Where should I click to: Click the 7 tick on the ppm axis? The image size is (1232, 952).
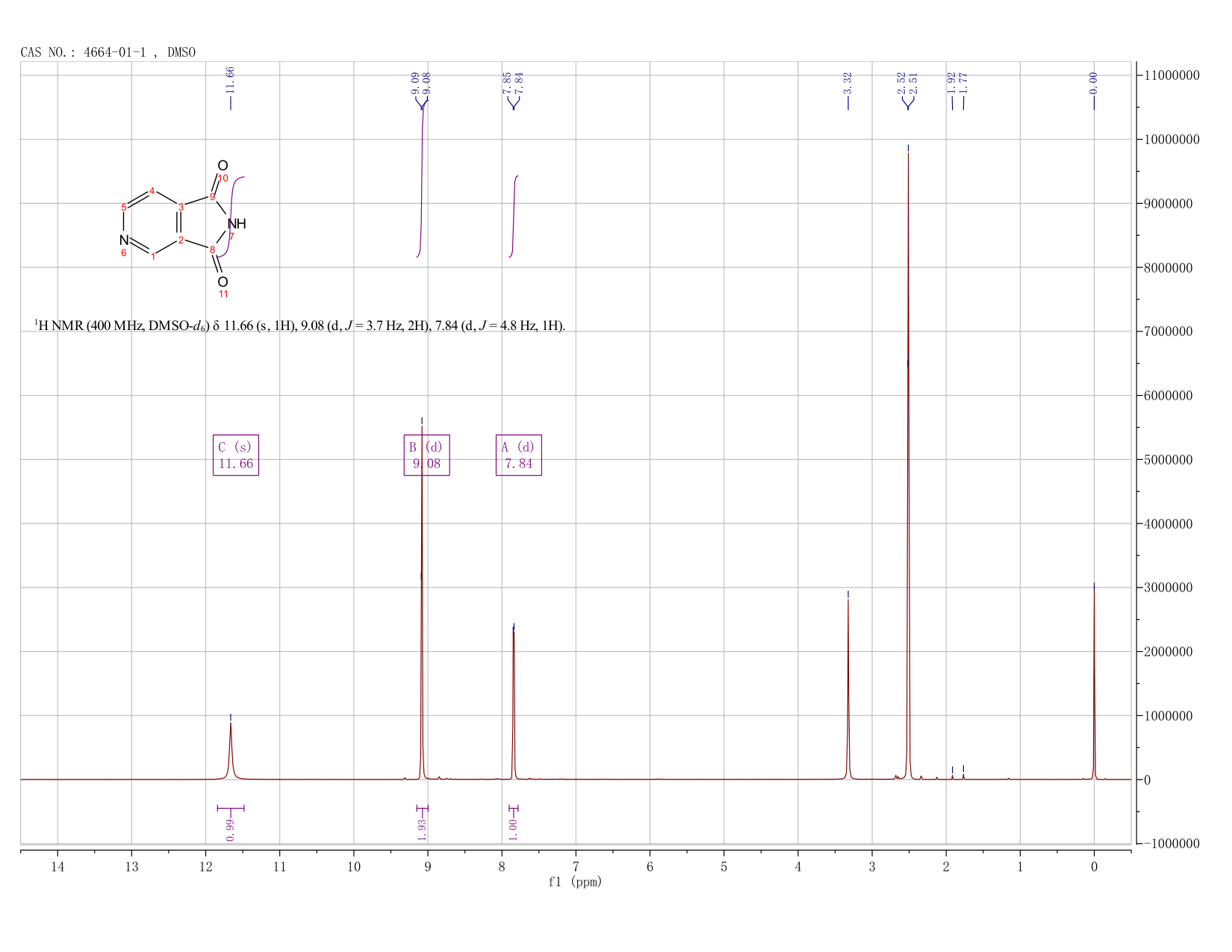(x=576, y=867)
